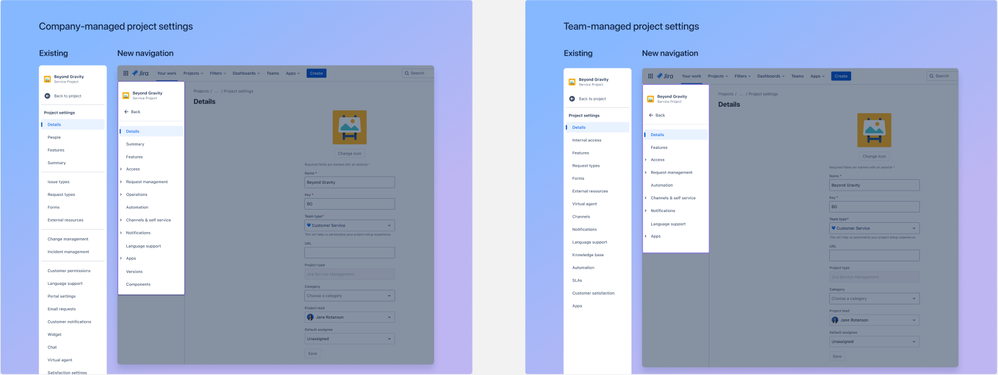Image resolution: width=998 pixels, height=375 pixels.
Task: Select People in company-managed existing sidebar
Action: point(54,137)
